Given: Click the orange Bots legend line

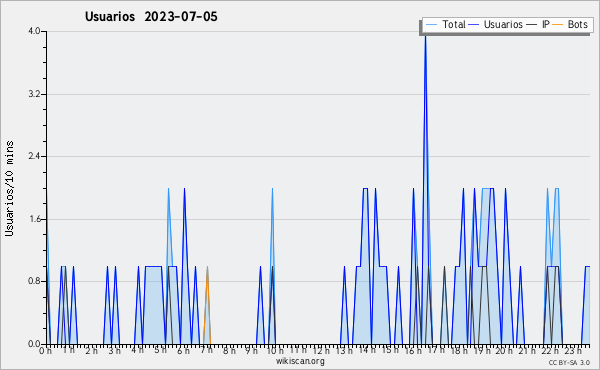Looking at the screenshot, I should [558, 25].
